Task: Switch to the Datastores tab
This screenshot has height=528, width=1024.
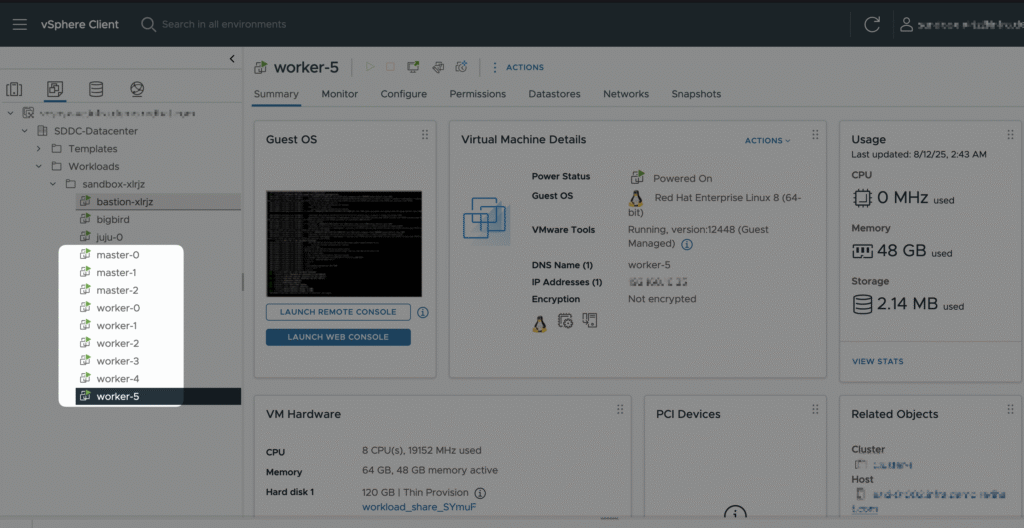Action: [554, 94]
